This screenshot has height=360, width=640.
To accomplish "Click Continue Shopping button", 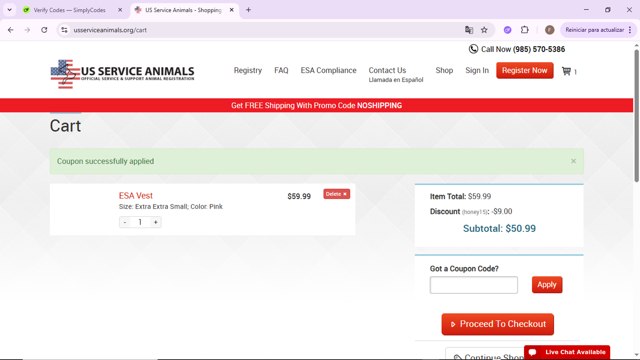I will coord(486,354).
